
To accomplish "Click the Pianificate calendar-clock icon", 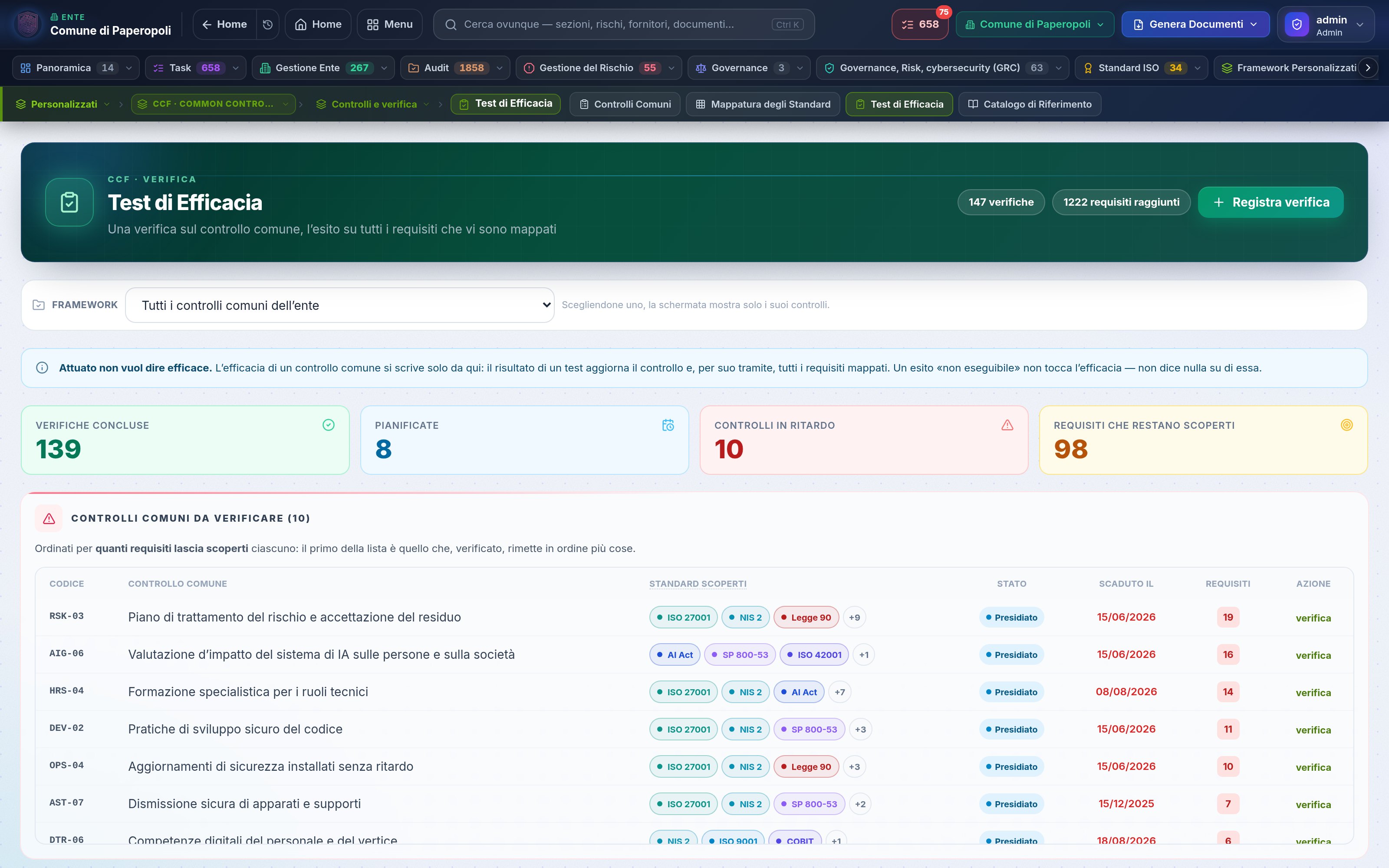I will point(668,425).
